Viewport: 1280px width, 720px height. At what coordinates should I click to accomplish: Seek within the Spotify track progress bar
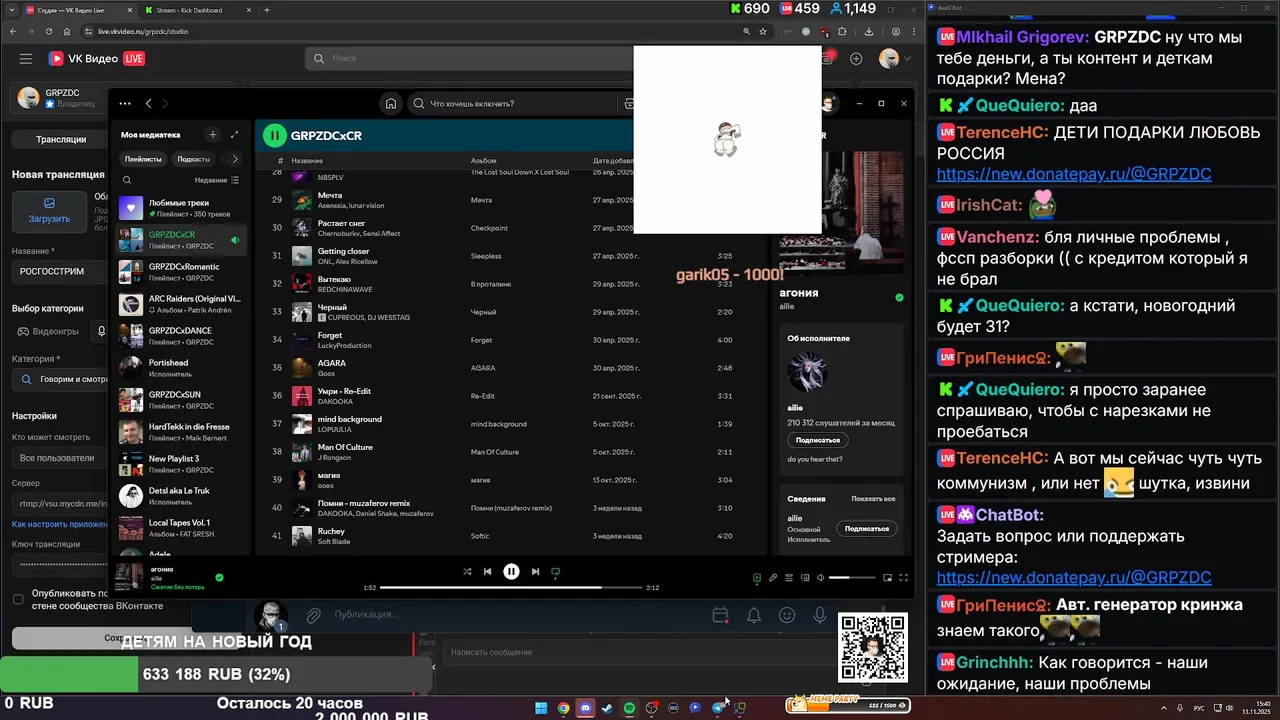coord(511,588)
